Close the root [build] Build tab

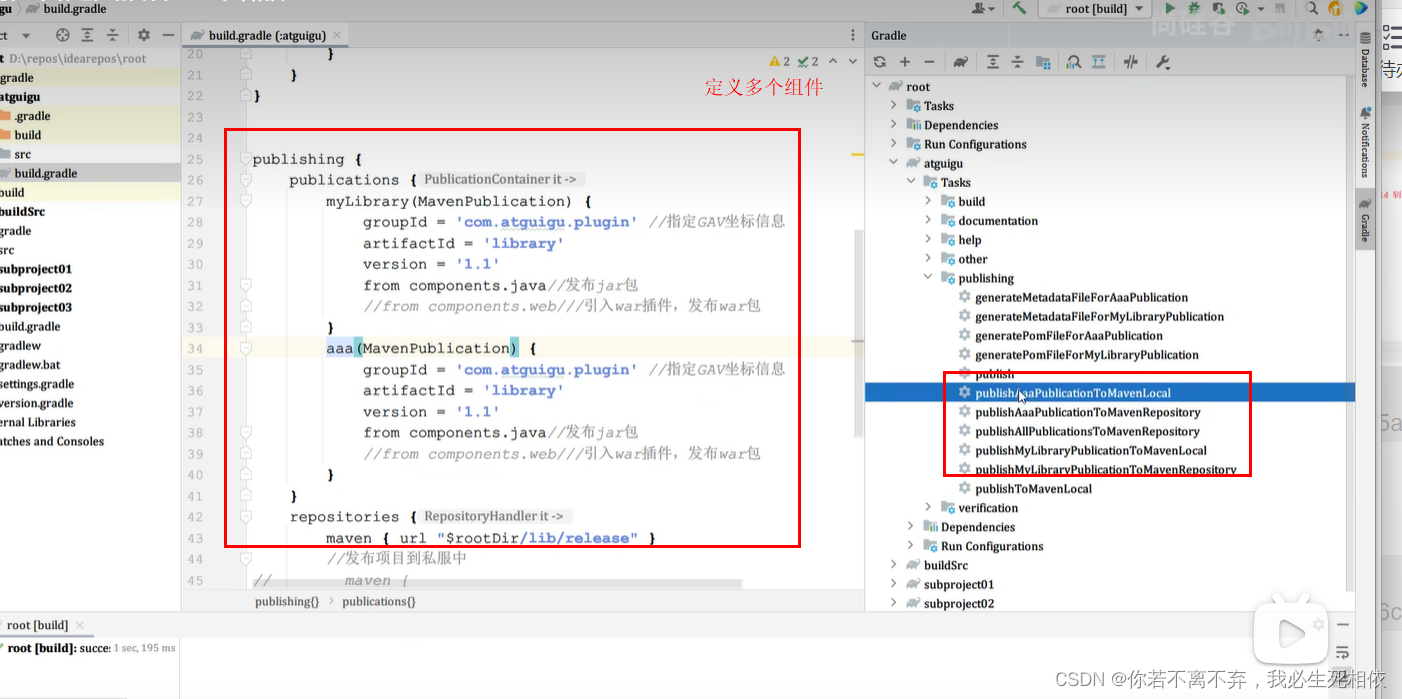(x=80, y=625)
